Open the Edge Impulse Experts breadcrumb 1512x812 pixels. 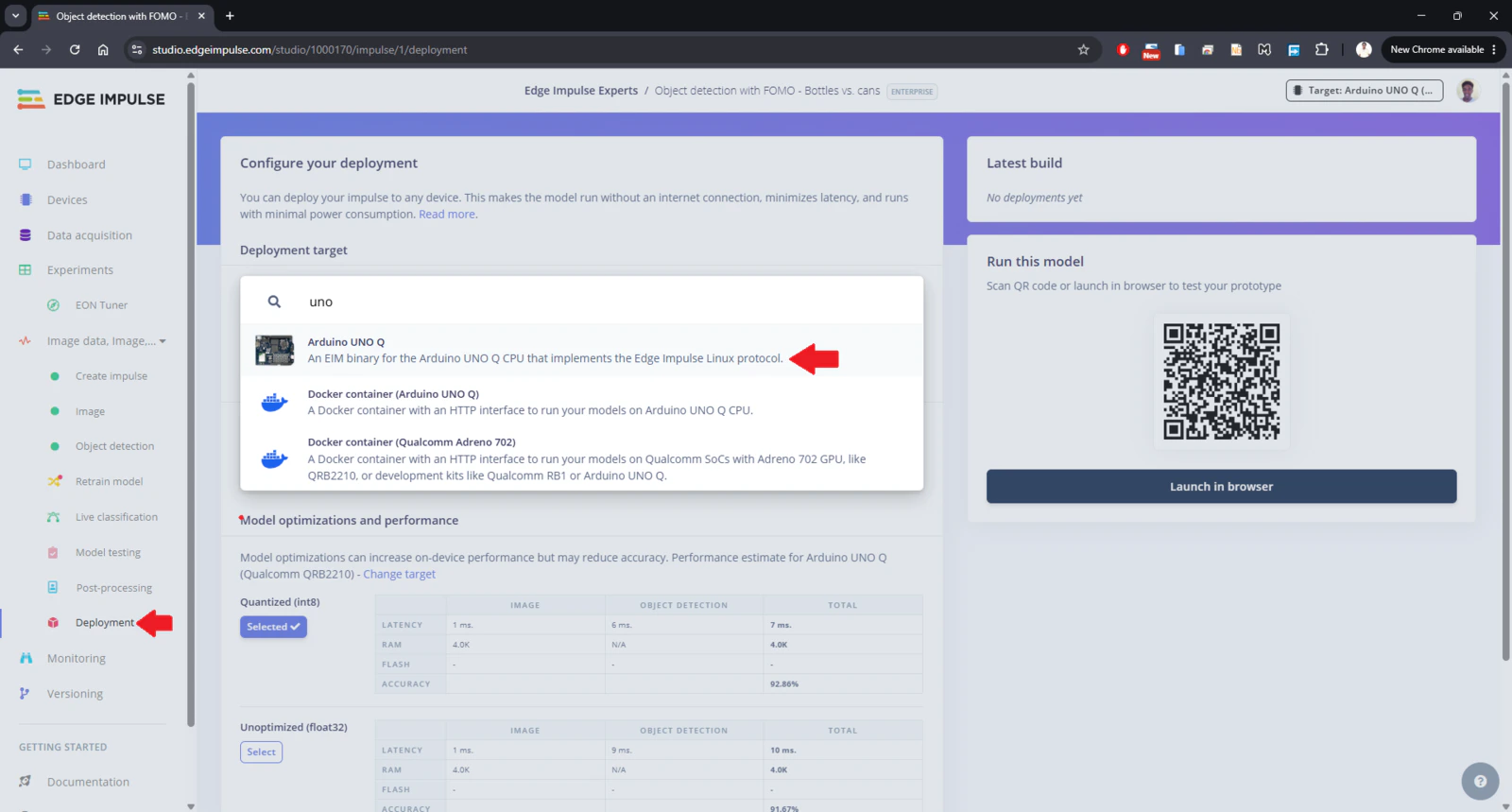581,91
